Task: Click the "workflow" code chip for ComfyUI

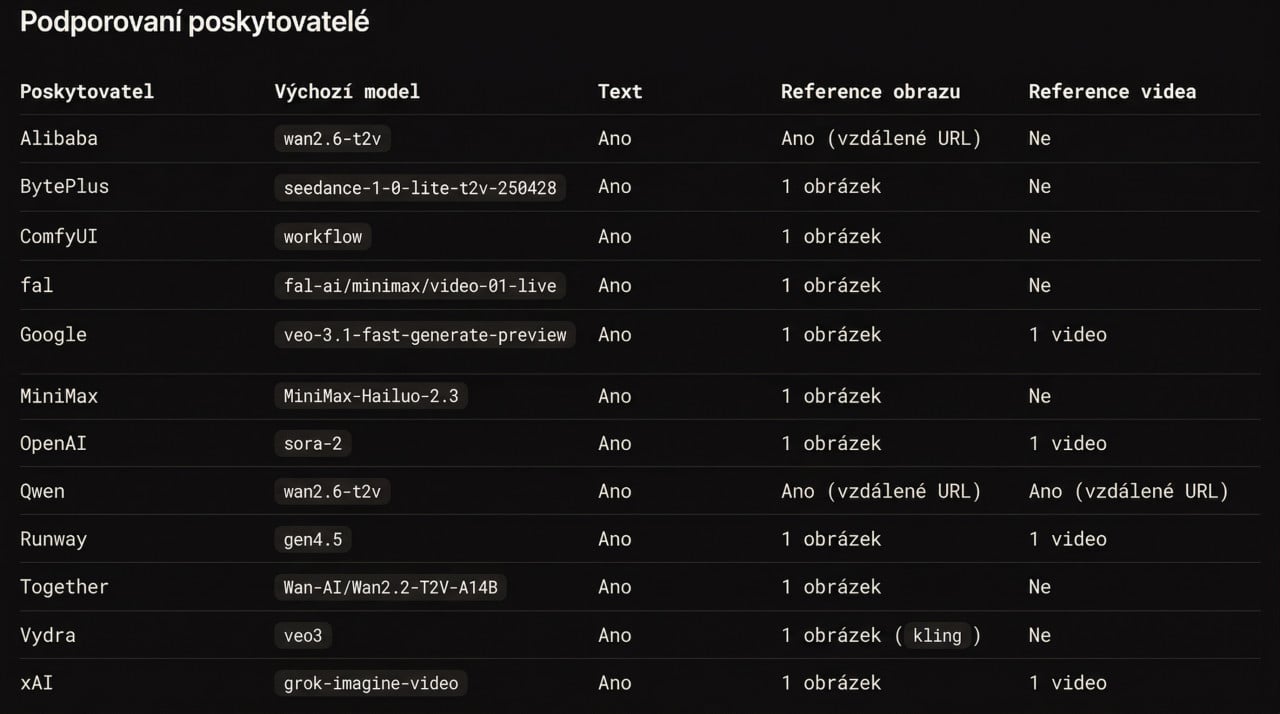Action: coord(322,237)
